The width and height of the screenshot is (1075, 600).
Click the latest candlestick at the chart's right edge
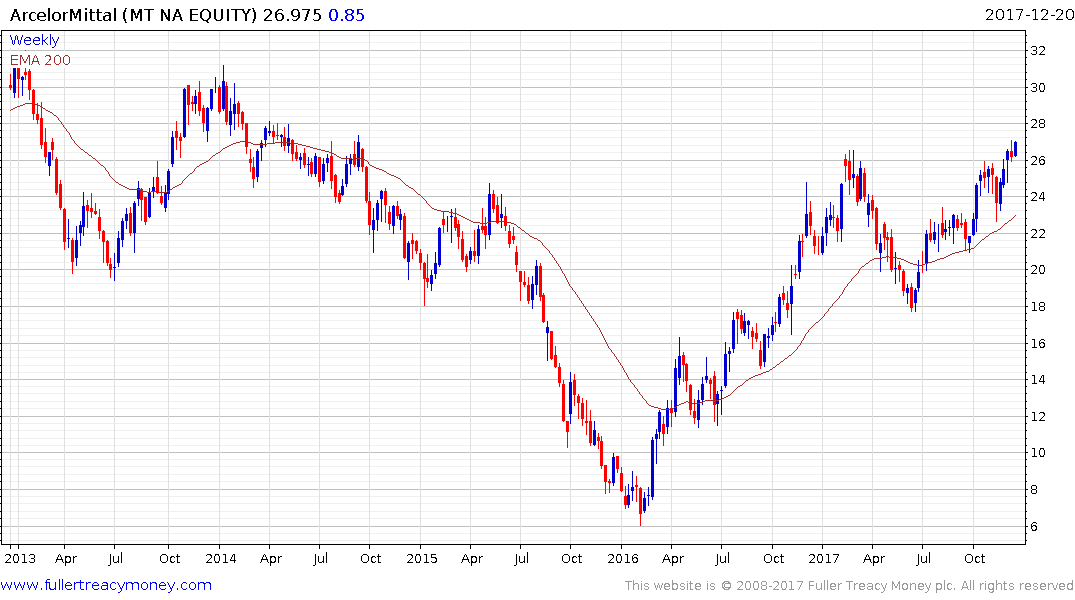[x=1015, y=148]
